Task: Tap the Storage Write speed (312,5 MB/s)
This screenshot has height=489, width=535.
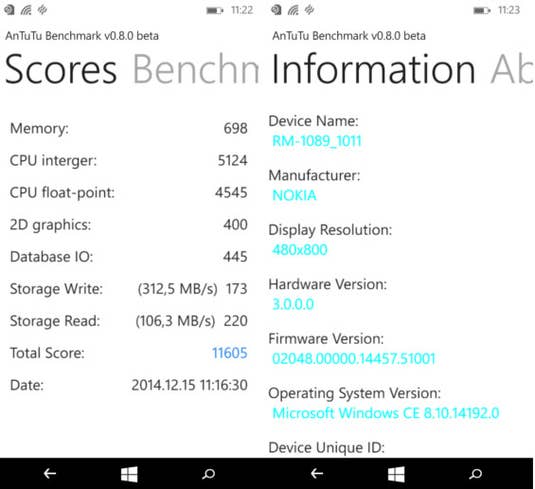Action: [177, 289]
